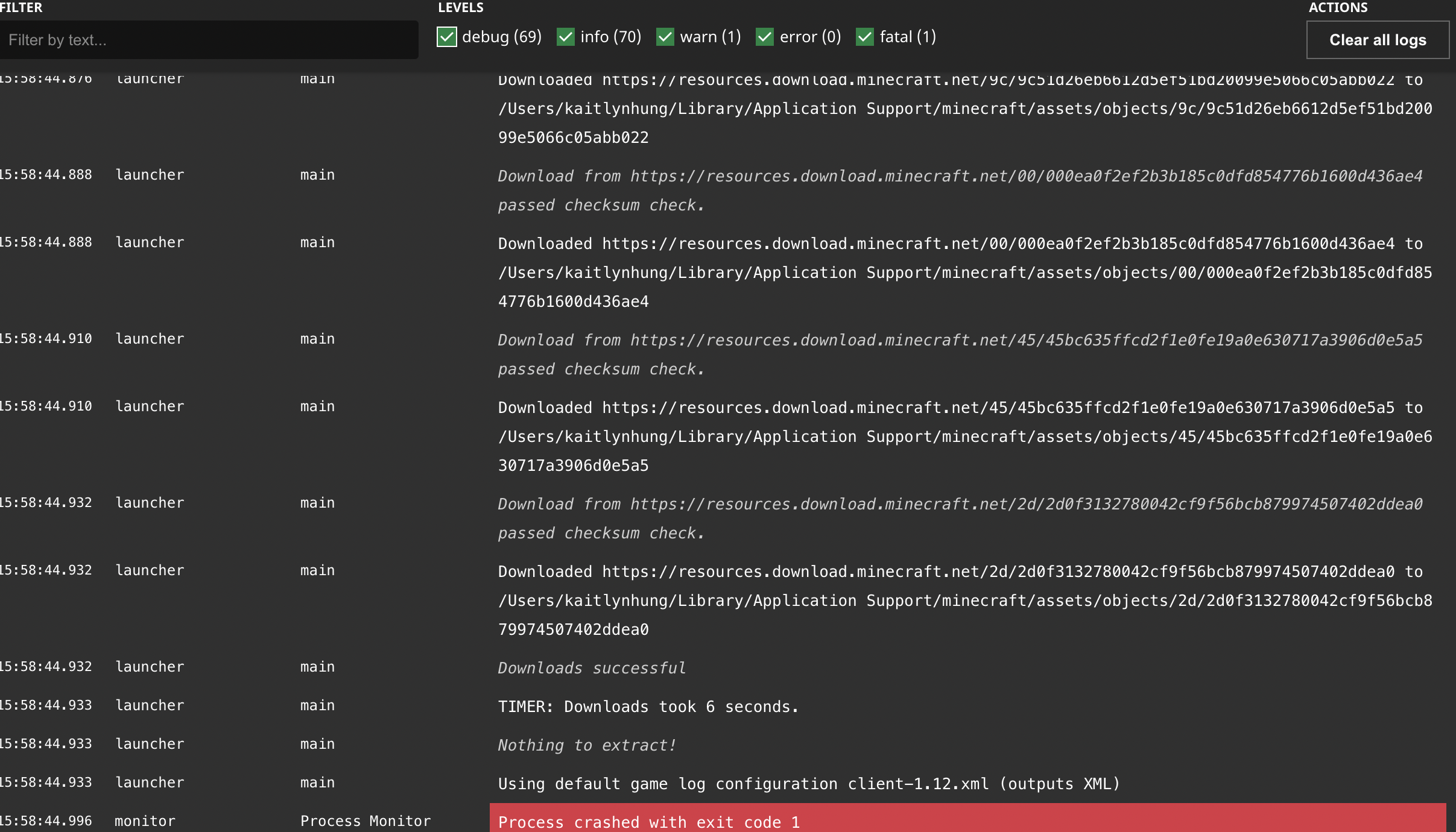
Task: Select the TIMER Downloads took 6 seconds line
Action: click(648, 707)
